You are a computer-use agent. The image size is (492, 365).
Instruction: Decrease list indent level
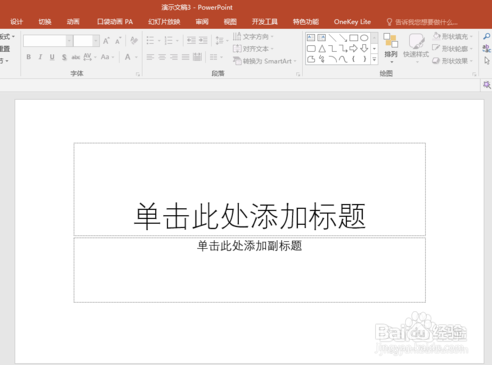[x=191, y=41]
